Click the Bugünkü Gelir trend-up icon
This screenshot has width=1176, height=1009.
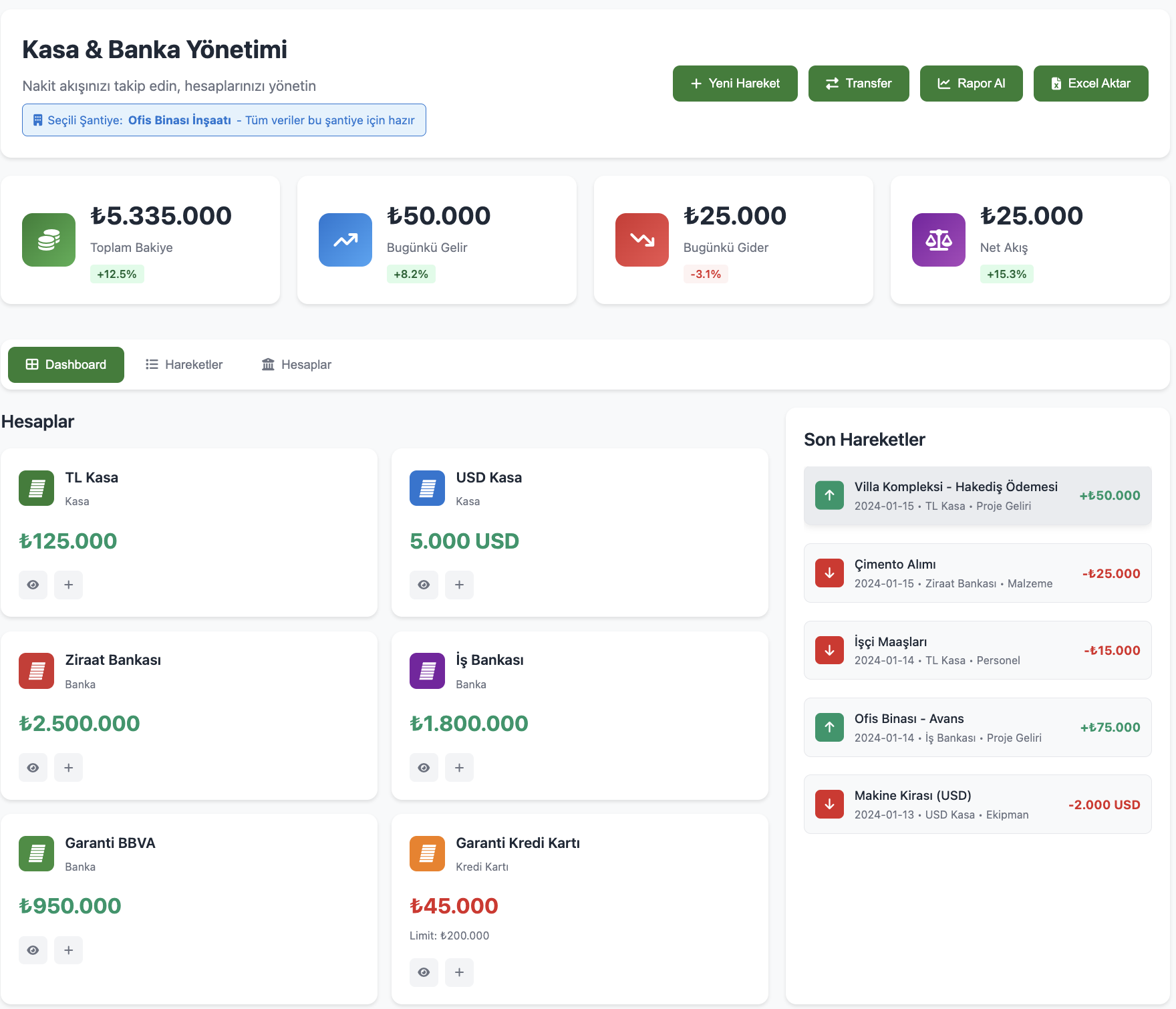(345, 240)
